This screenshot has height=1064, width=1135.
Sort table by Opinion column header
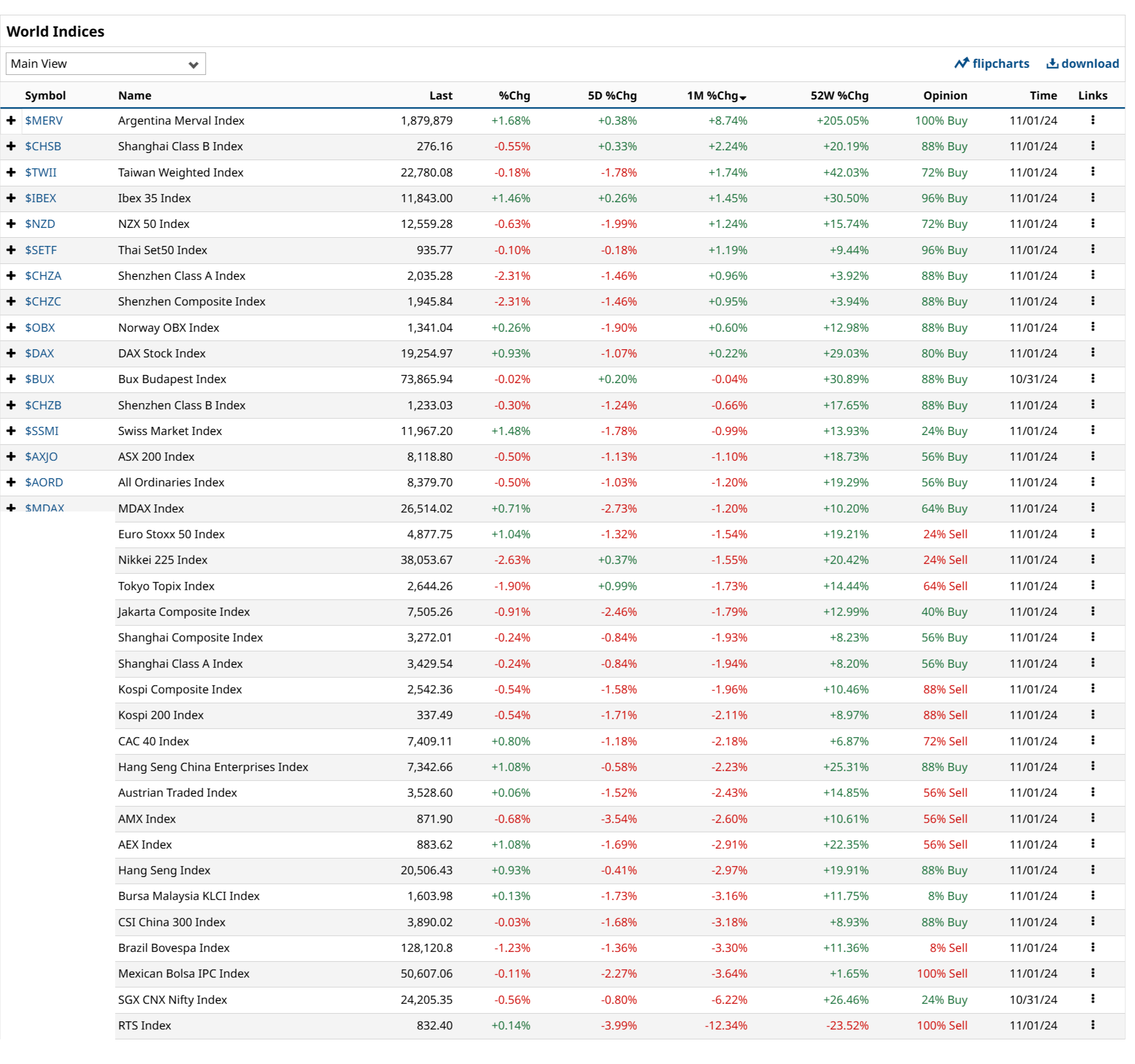[944, 96]
